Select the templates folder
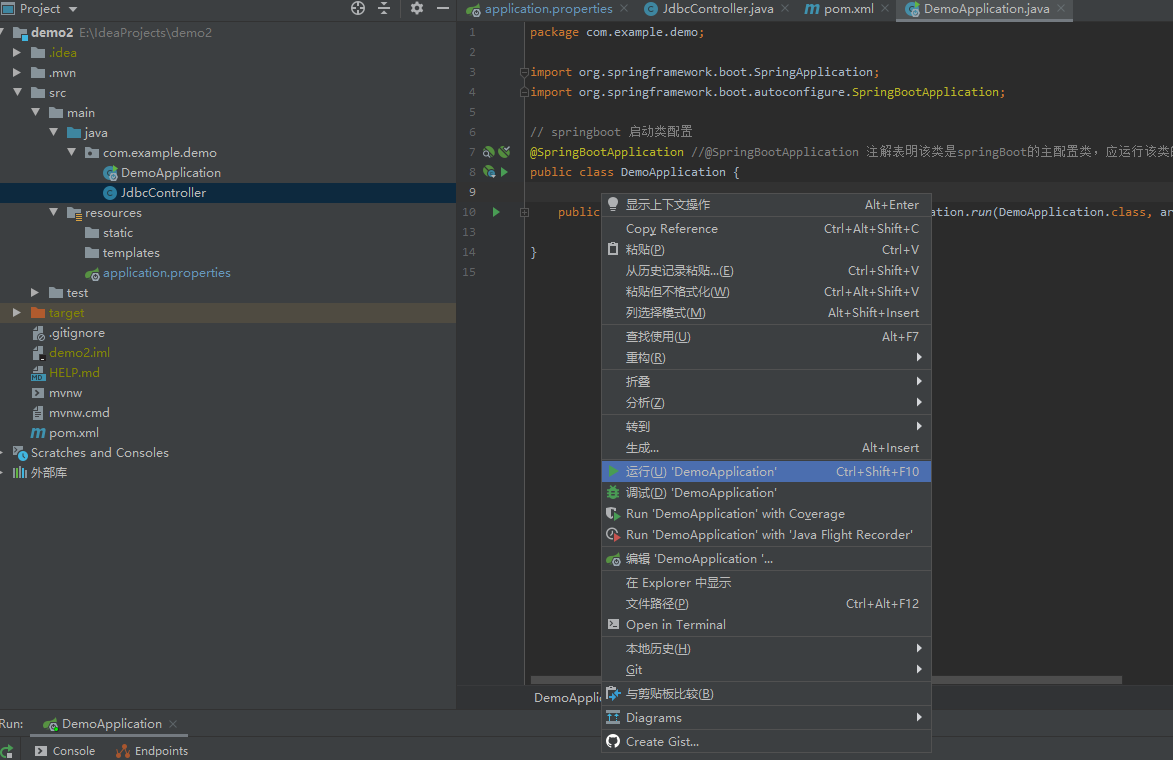Image resolution: width=1173 pixels, height=760 pixels. point(131,253)
